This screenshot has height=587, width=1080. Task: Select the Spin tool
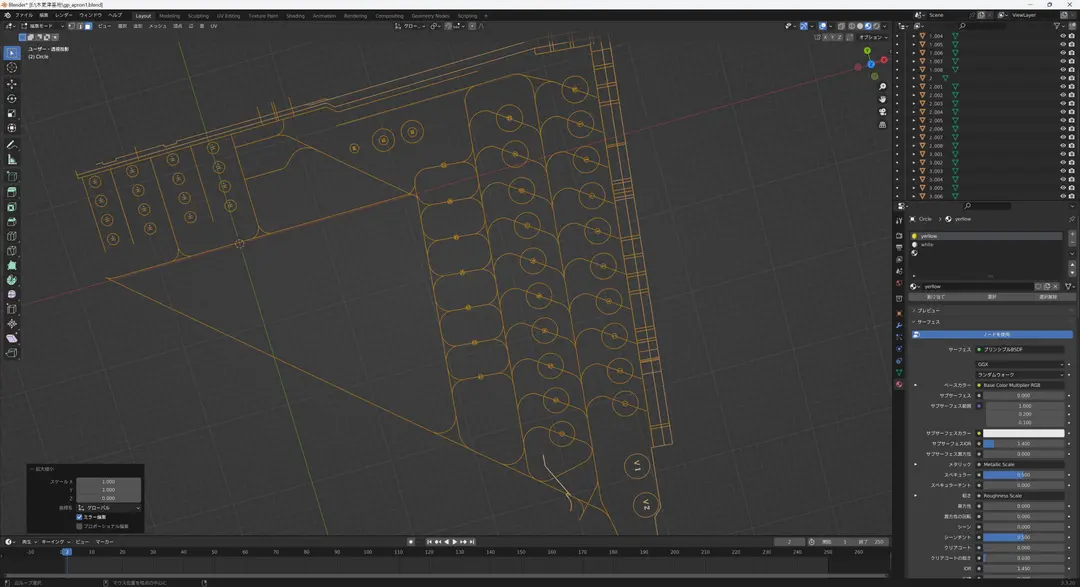click(12, 280)
